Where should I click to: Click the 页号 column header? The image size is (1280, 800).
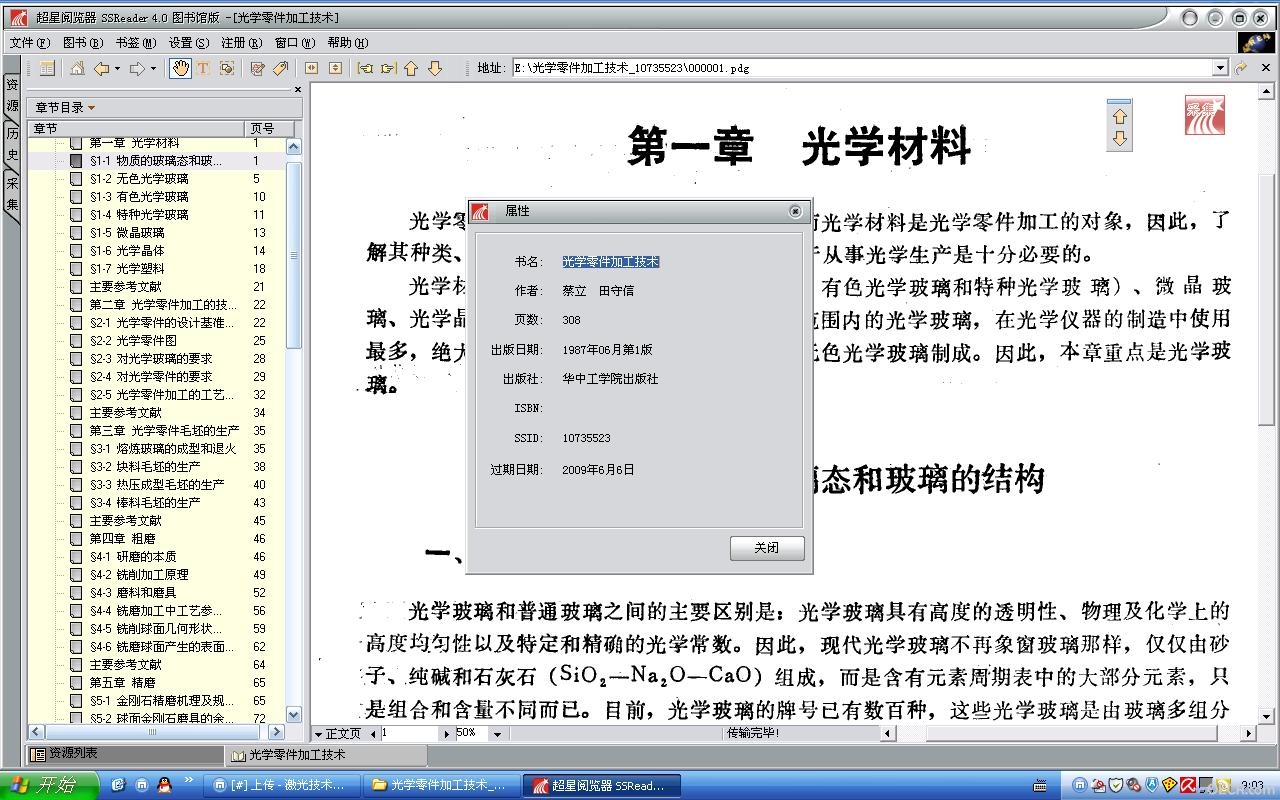coord(270,128)
